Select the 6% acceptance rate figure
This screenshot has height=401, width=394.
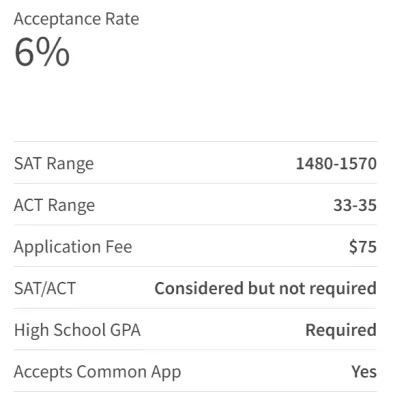click(x=42, y=52)
